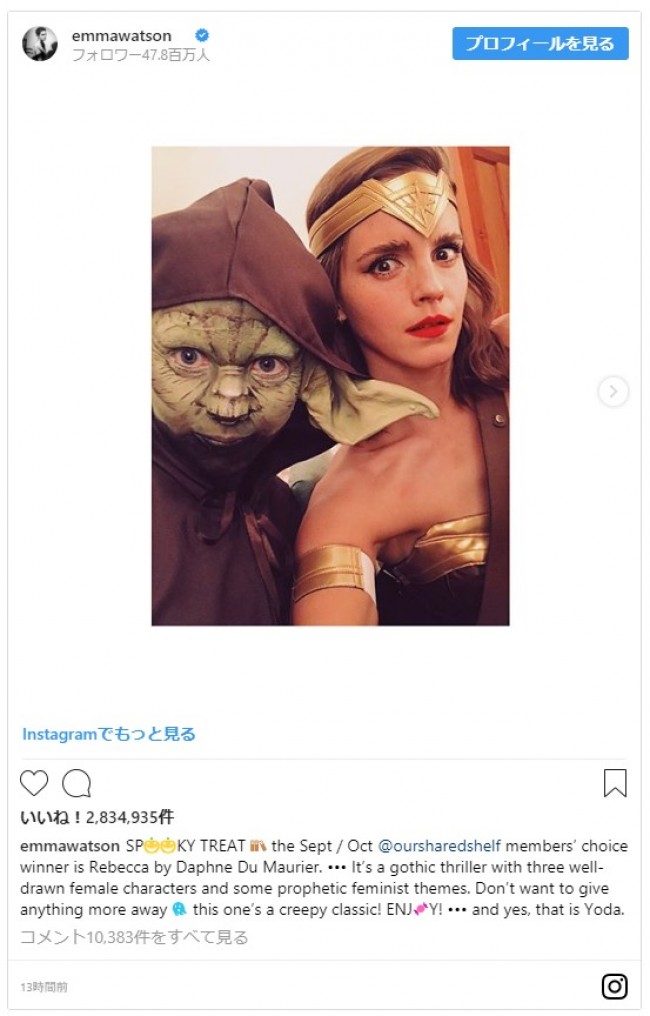Viewport: 650px width, 1016px height.
Task: Open the Halloween costume selfie photo
Action: tap(331, 386)
